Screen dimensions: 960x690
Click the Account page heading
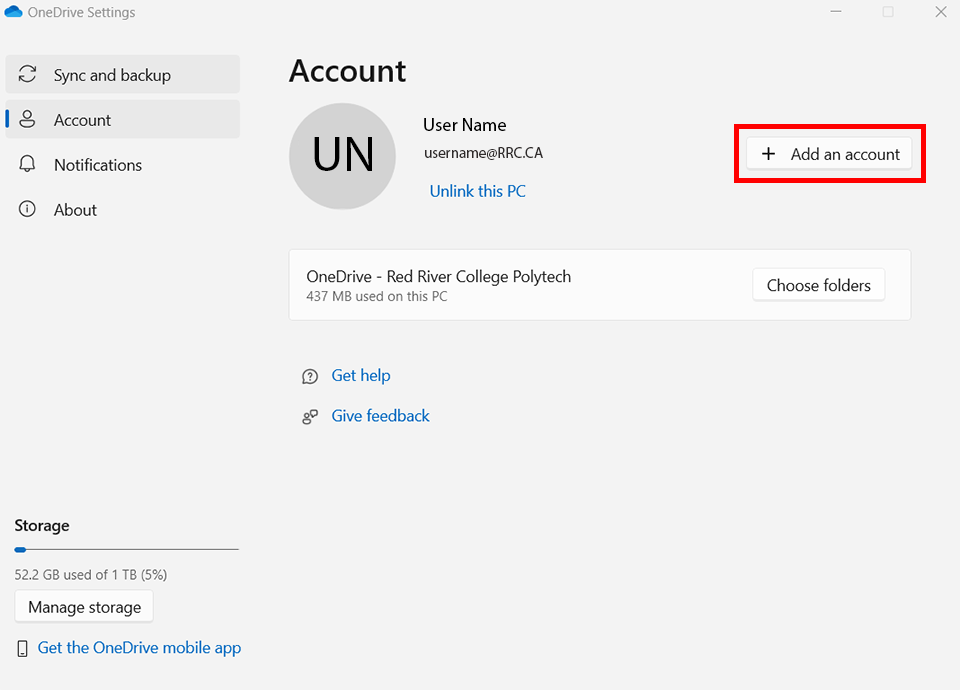347,71
